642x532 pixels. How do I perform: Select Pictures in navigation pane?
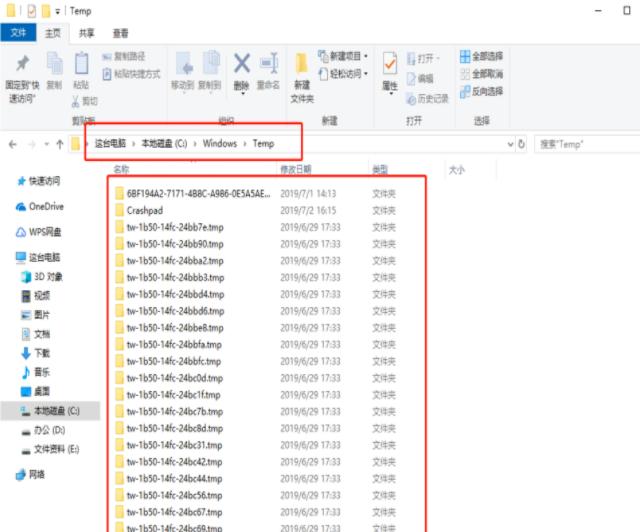click(36, 315)
